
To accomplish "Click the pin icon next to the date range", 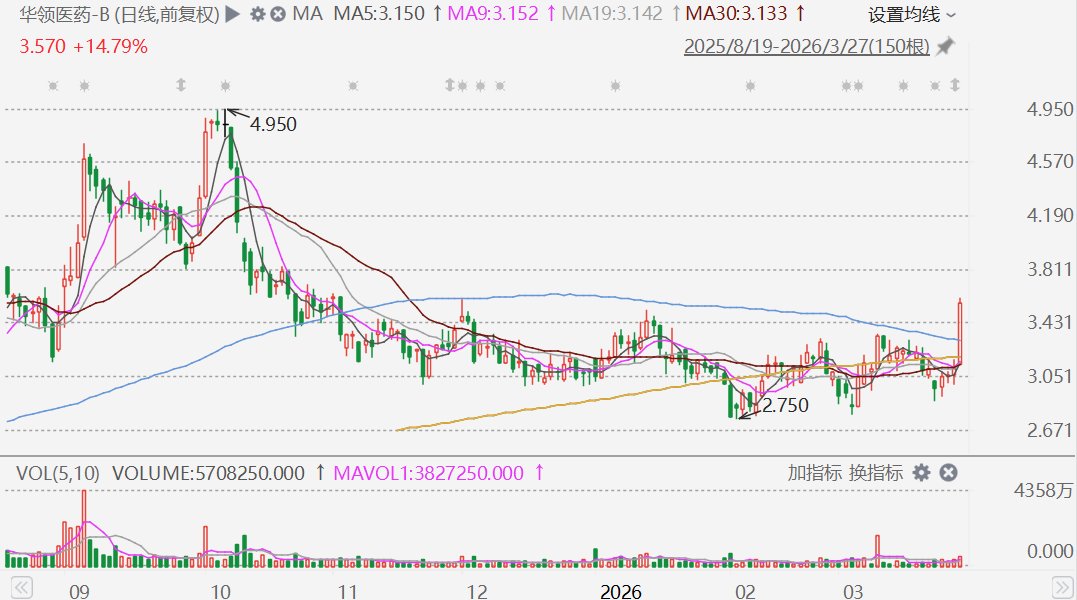I will [945, 47].
